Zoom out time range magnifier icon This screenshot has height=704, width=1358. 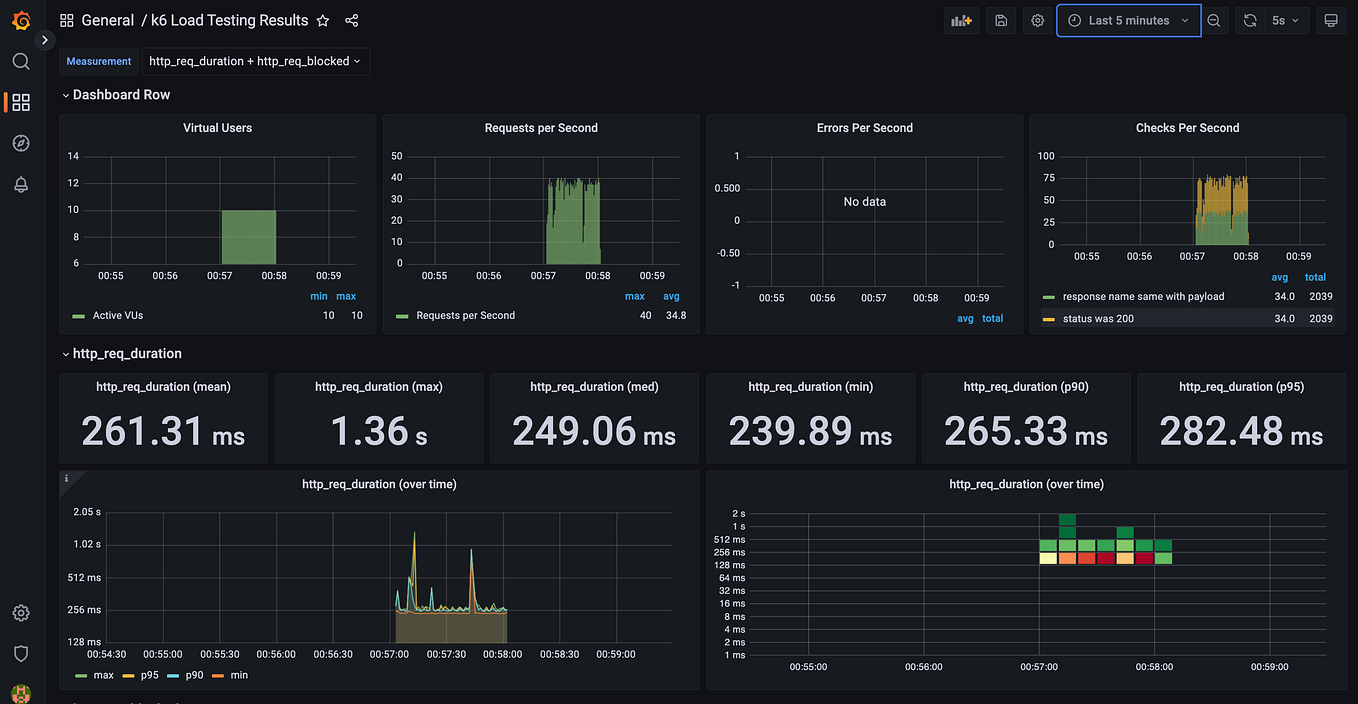click(1214, 21)
